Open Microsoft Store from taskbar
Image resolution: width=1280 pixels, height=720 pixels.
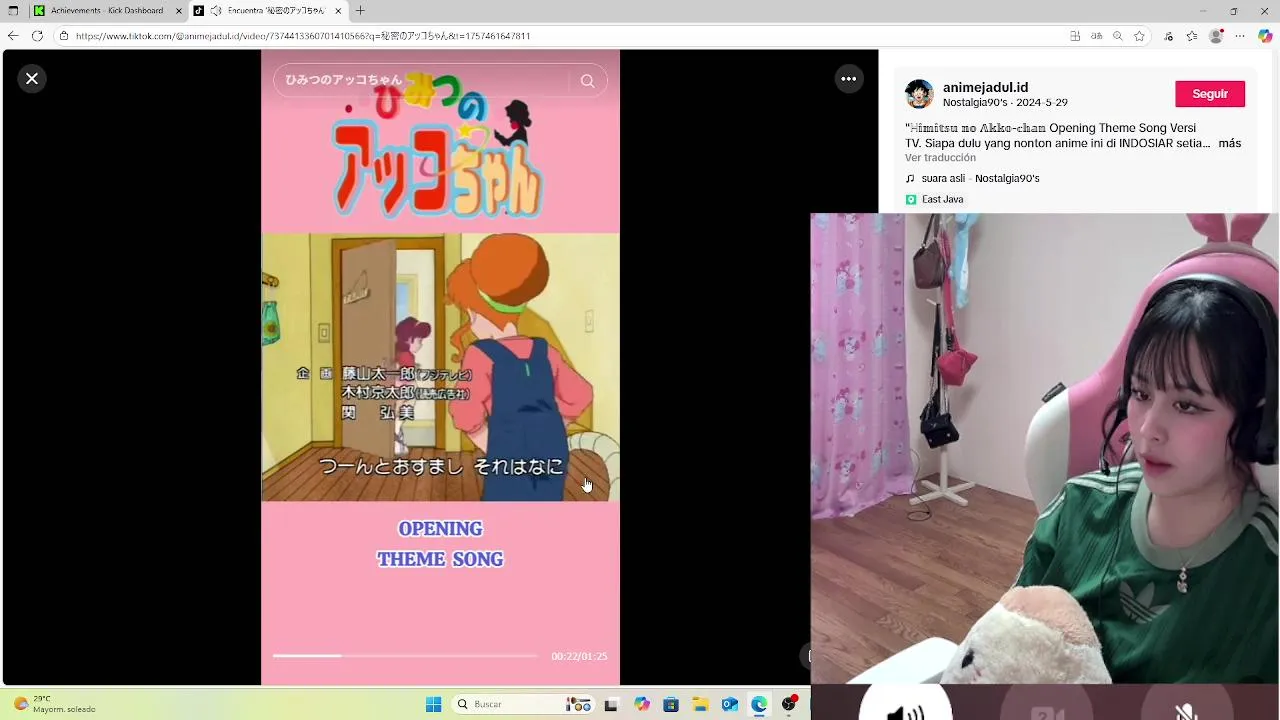click(671, 704)
